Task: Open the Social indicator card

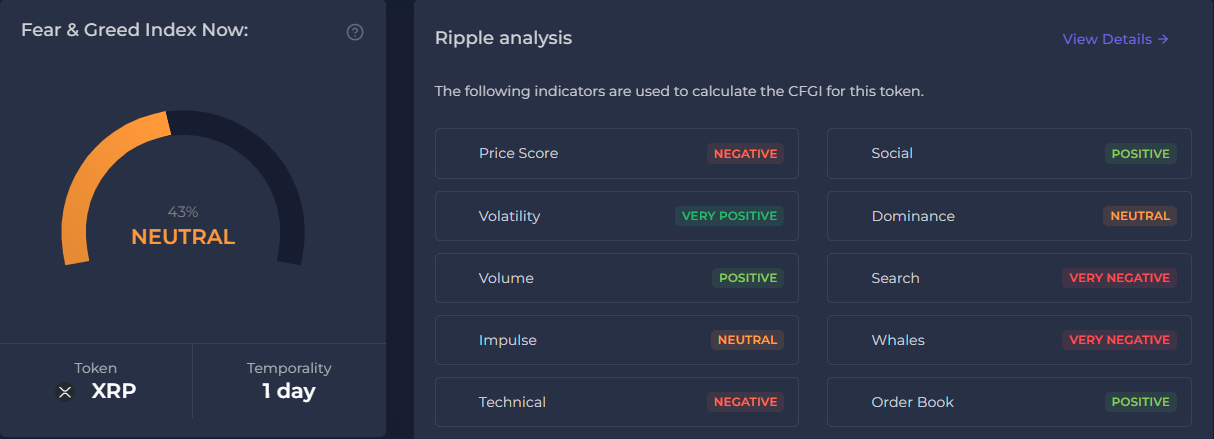Action: coord(1008,154)
